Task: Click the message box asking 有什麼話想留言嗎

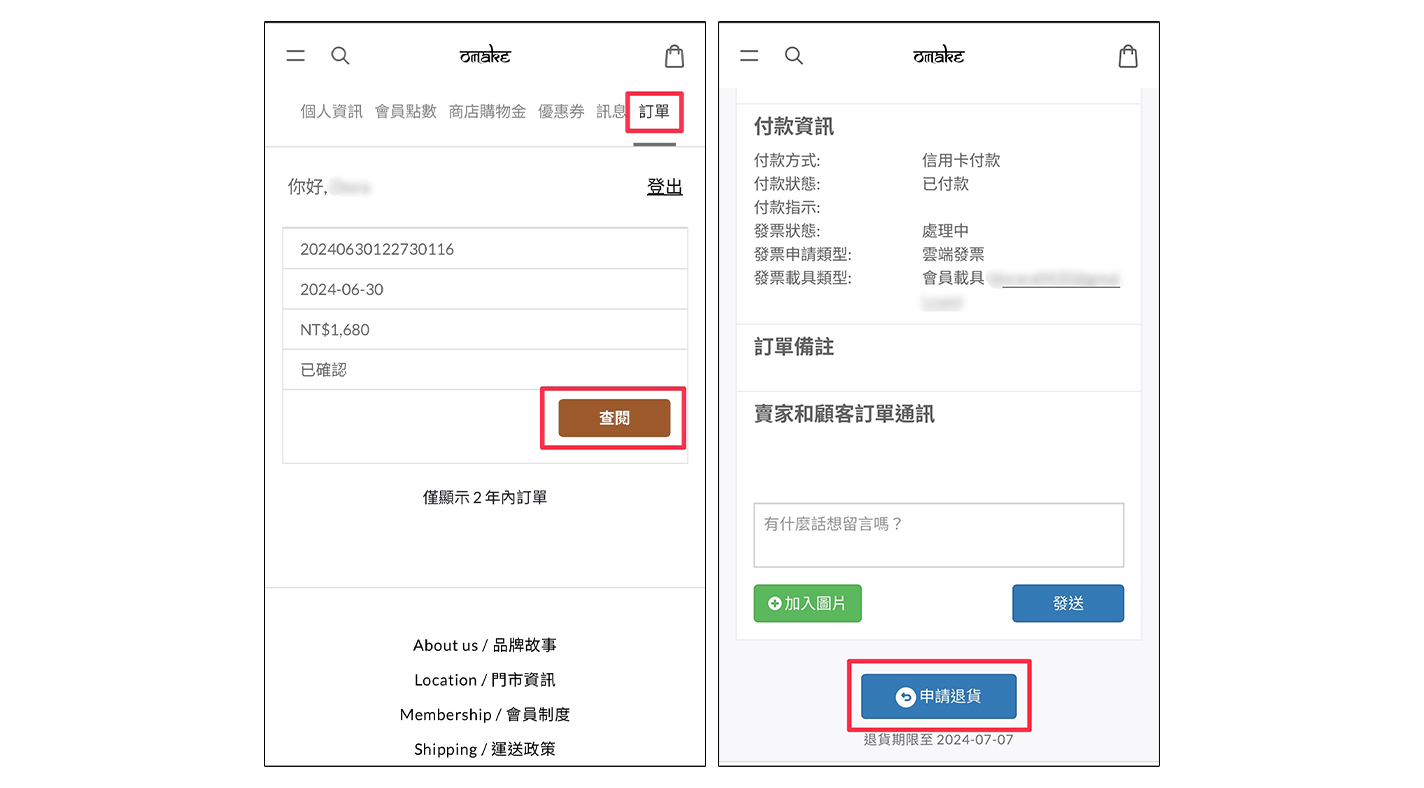Action: click(939, 535)
